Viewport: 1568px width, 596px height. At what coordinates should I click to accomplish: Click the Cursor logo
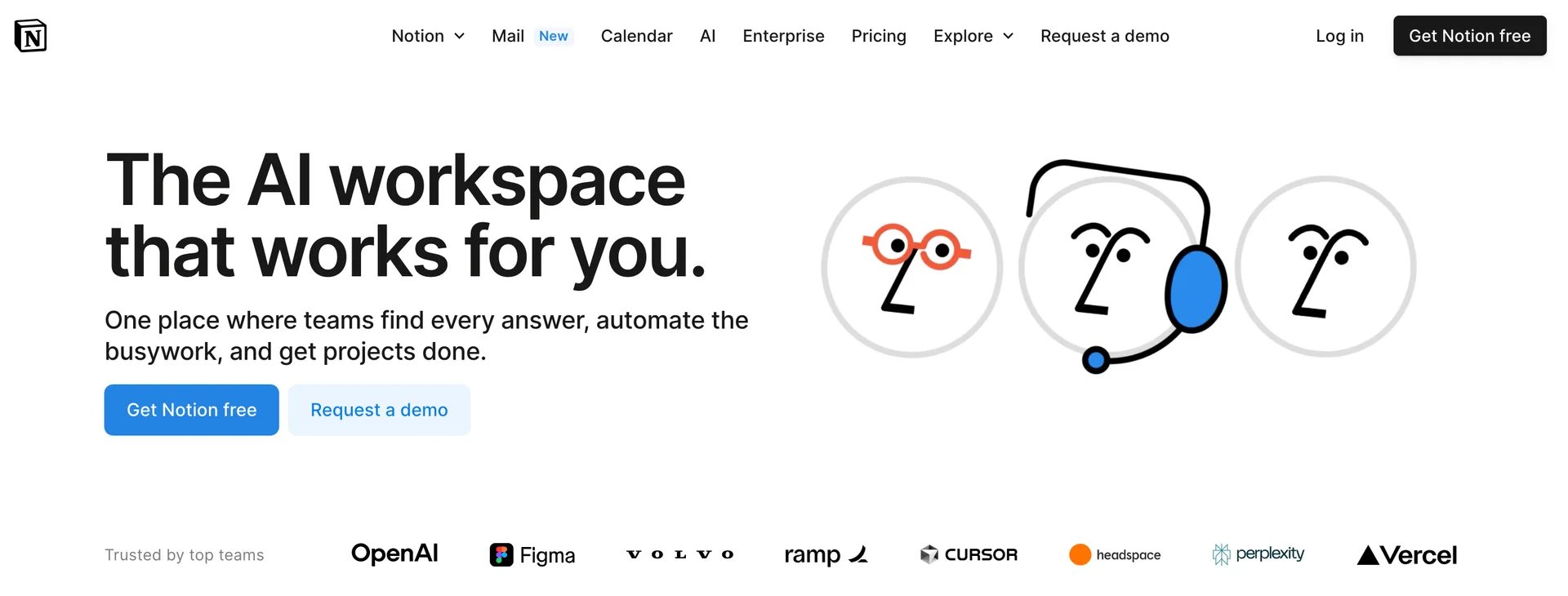(969, 555)
